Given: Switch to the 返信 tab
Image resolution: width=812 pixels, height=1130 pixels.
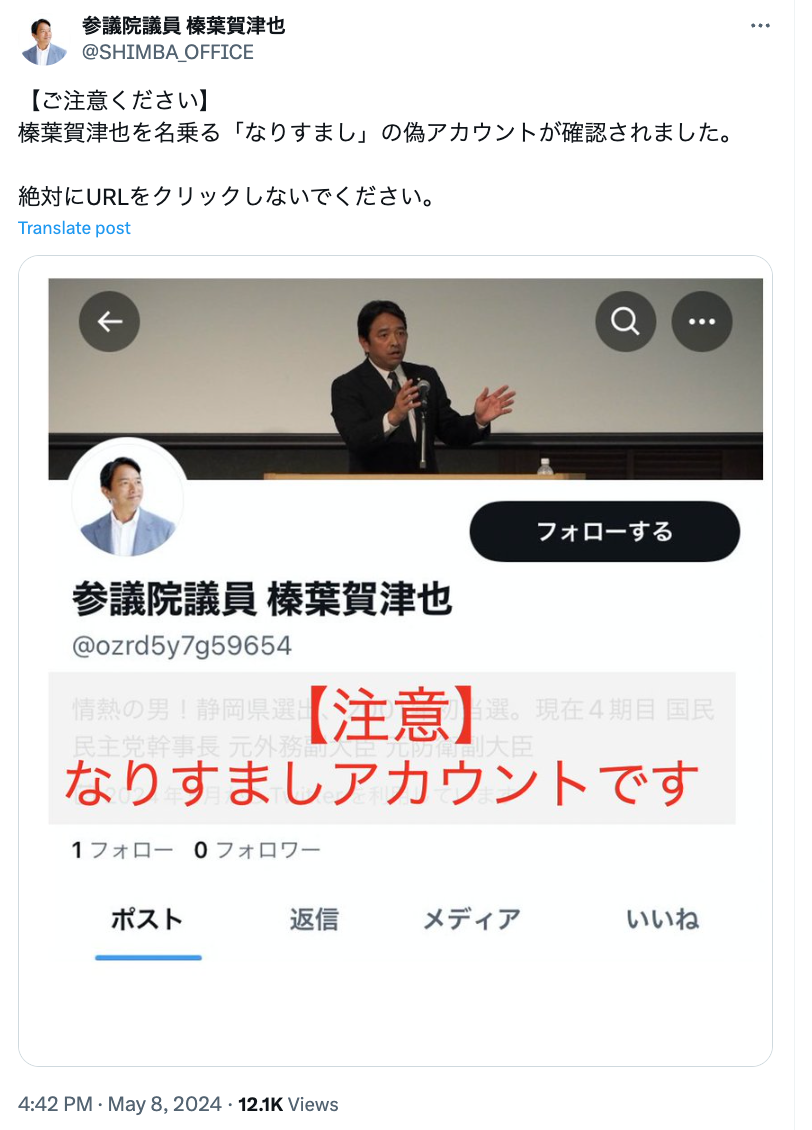Looking at the screenshot, I should click(x=314, y=920).
